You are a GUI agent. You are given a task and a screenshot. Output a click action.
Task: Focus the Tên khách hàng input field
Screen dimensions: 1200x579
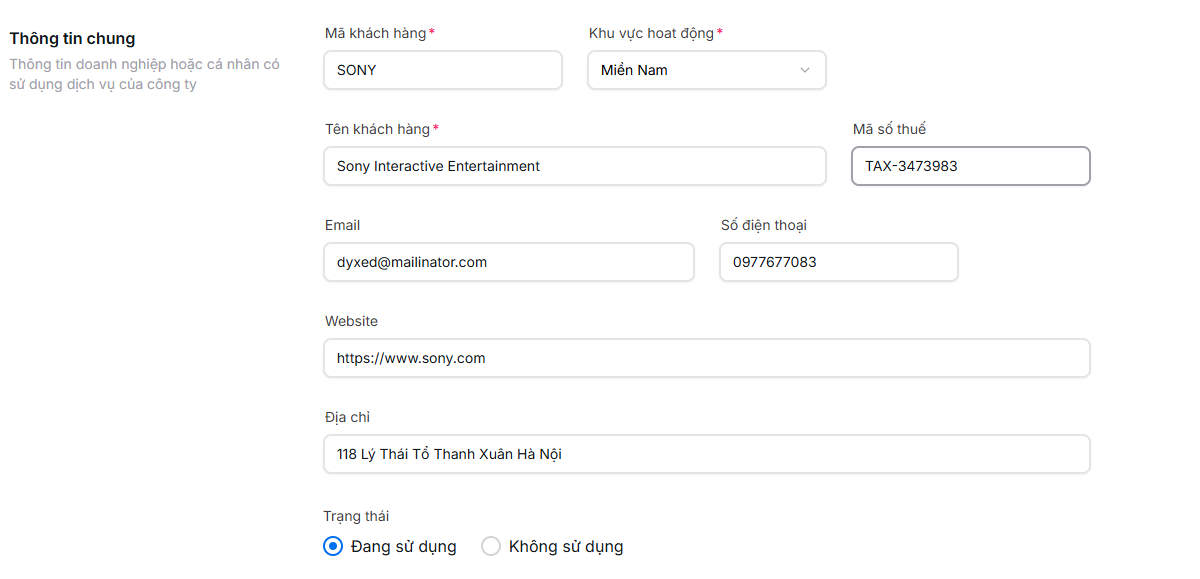(575, 166)
